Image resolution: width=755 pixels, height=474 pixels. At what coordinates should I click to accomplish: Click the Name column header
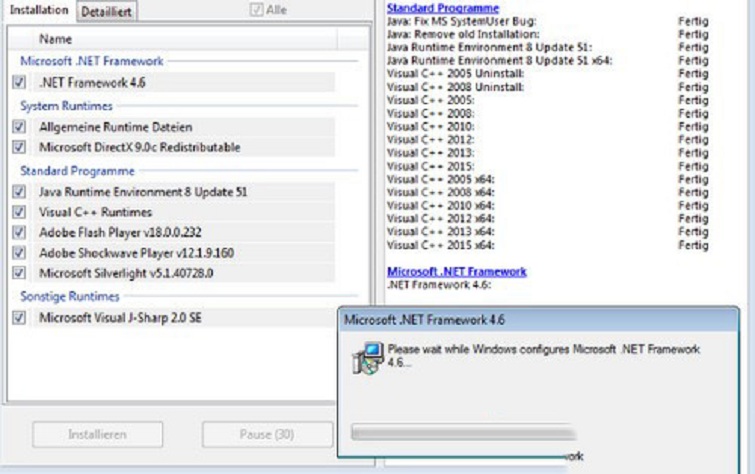tap(55, 39)
